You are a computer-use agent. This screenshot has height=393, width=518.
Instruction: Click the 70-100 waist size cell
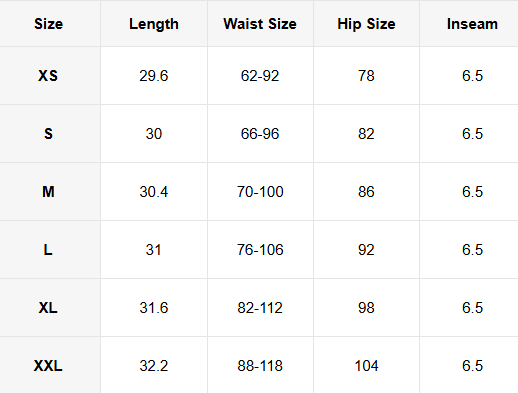[260, 192]
